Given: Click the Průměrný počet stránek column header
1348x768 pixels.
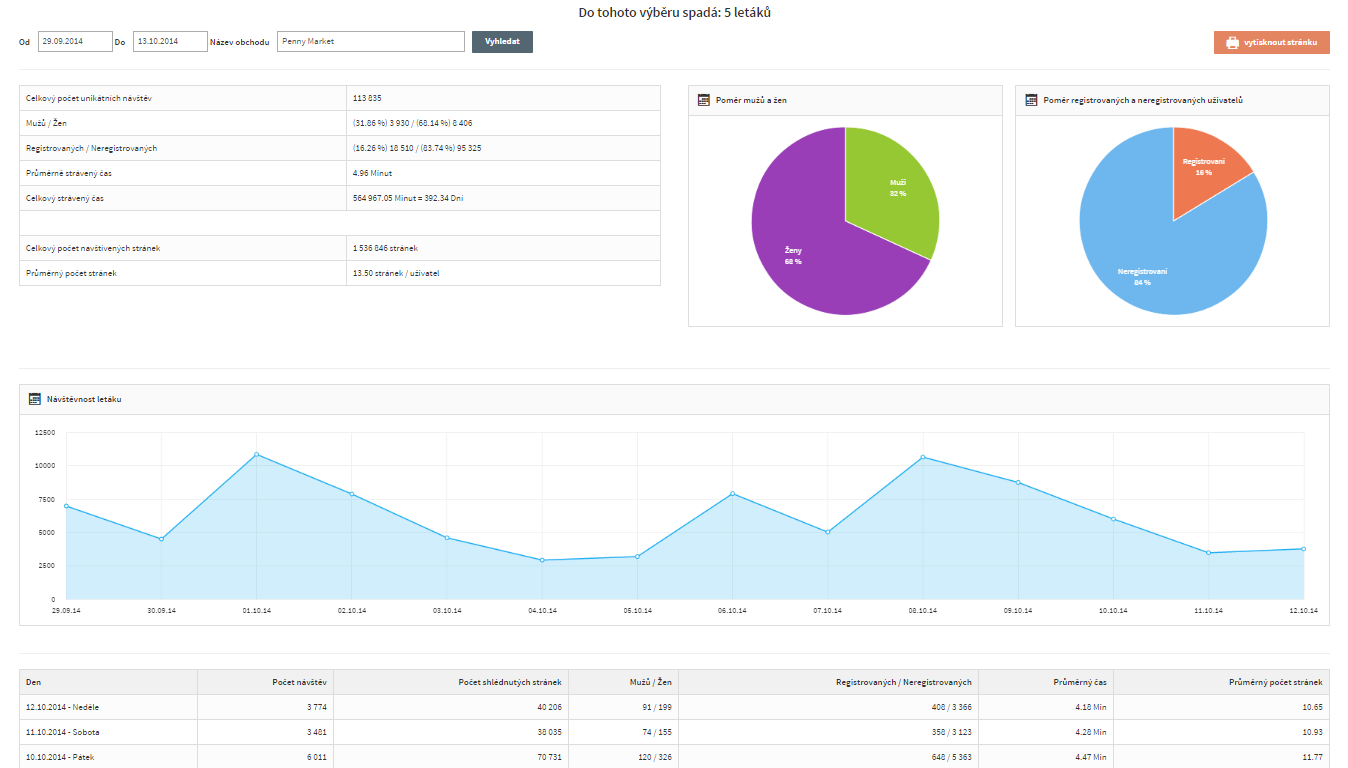Looking at the screenshot, I should click(x=1222, y=682).
